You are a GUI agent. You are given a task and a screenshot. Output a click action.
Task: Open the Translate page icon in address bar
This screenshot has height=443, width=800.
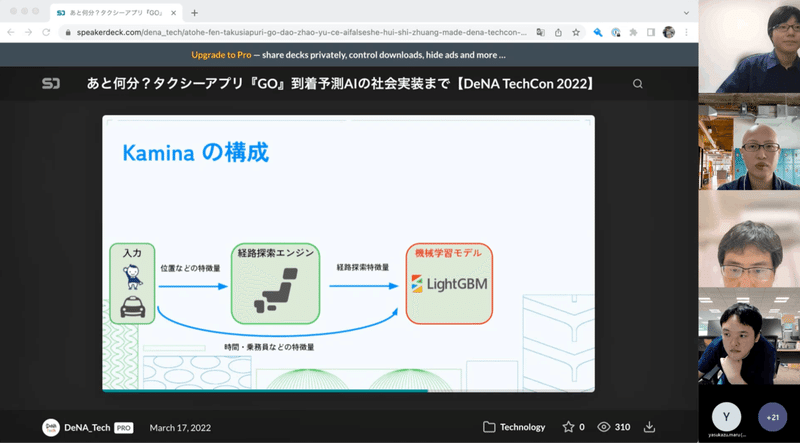[x=540, y=32]
